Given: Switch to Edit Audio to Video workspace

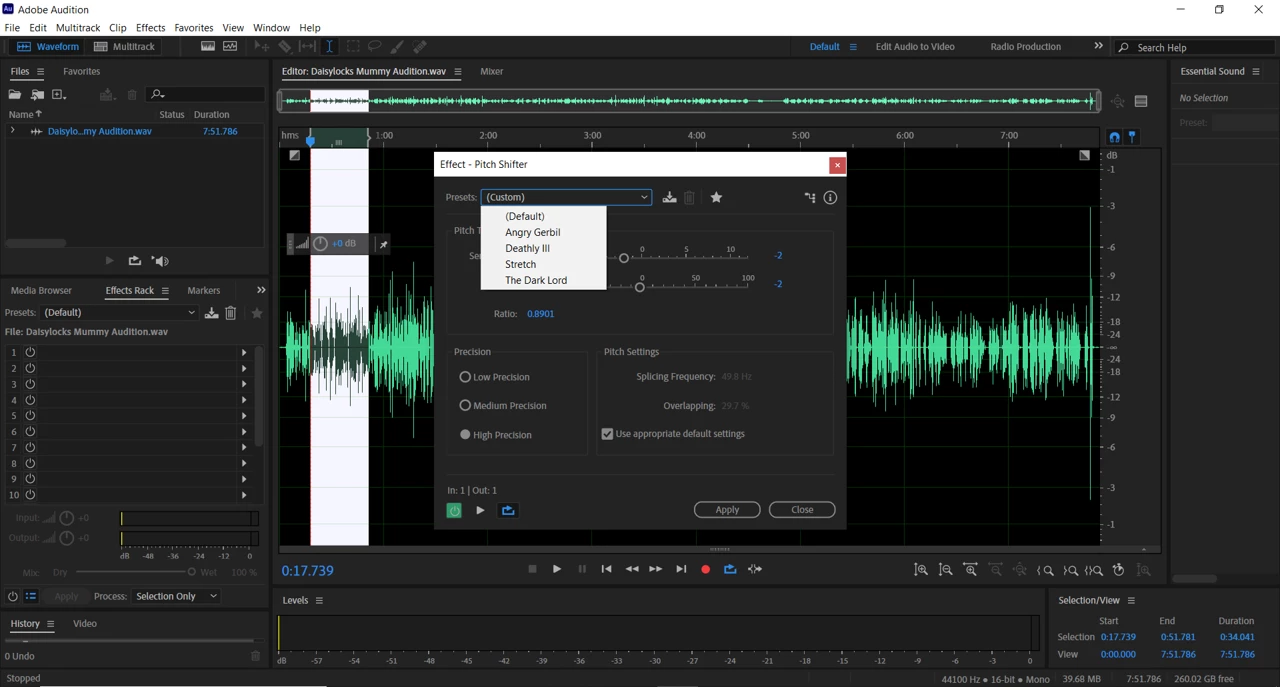Looking at the screenshot, I should coord(915,47).
